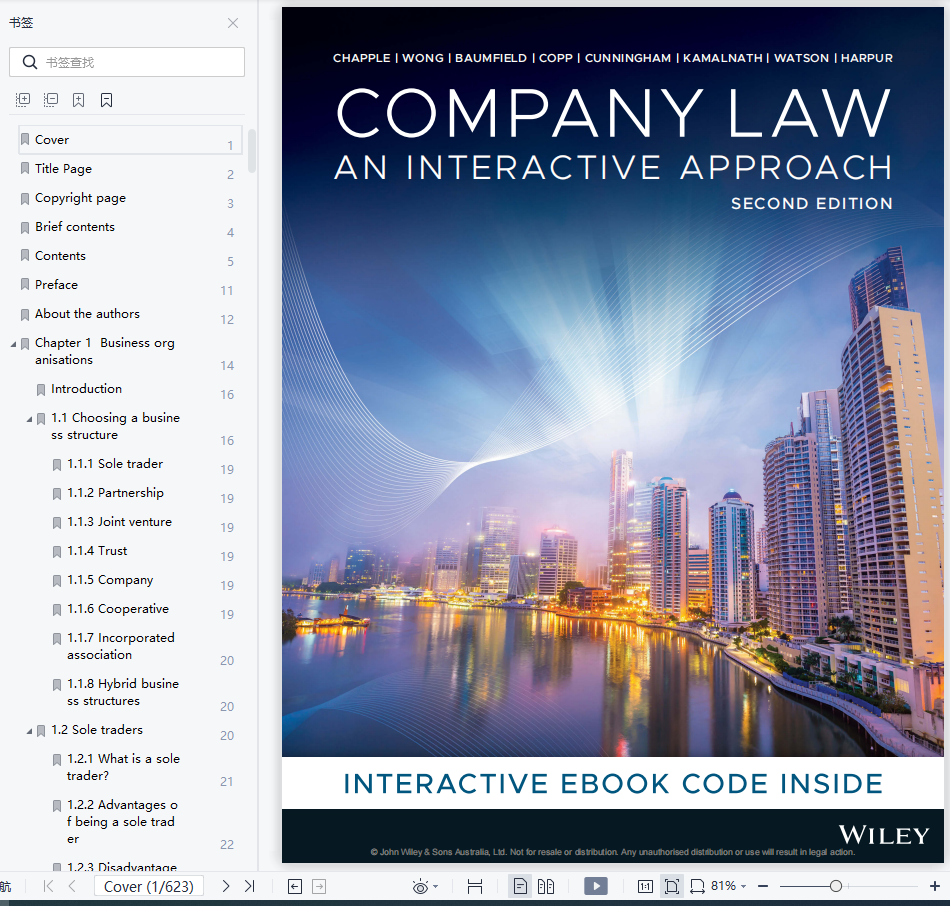Click the fit width icon

(x=475, y=887)
